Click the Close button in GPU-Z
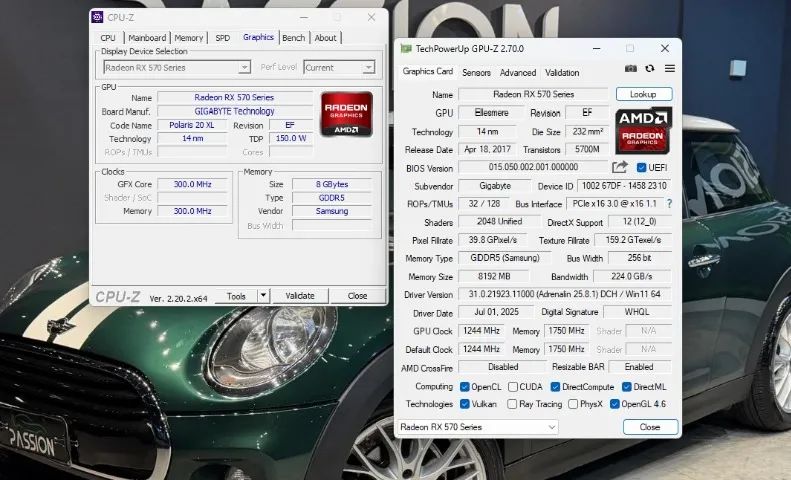Viewport: 791px width, 480px height. [x=650, y=427]
